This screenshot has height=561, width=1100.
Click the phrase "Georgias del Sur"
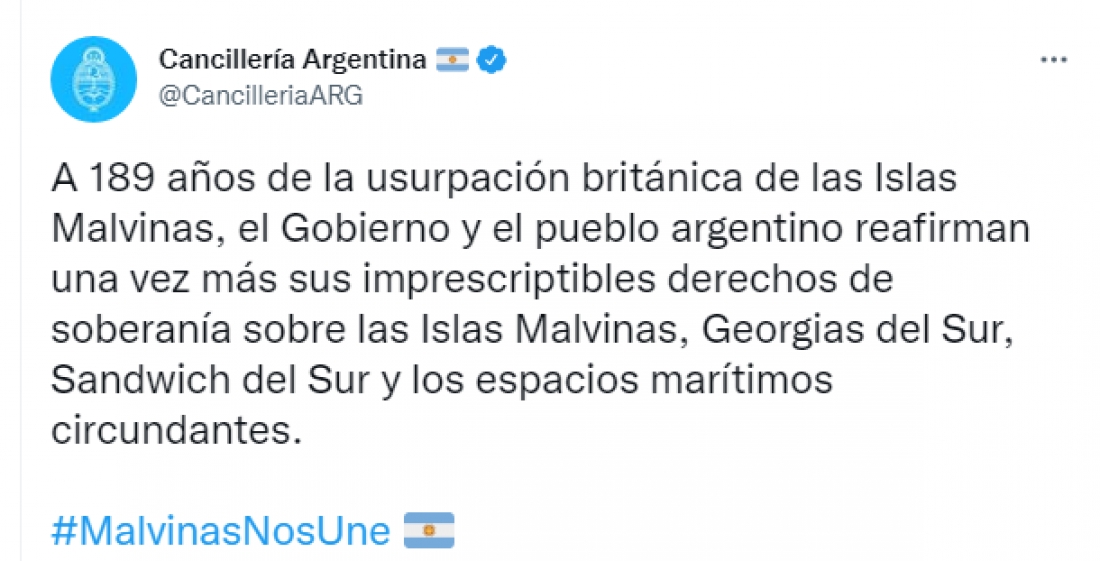pos(858,332)
